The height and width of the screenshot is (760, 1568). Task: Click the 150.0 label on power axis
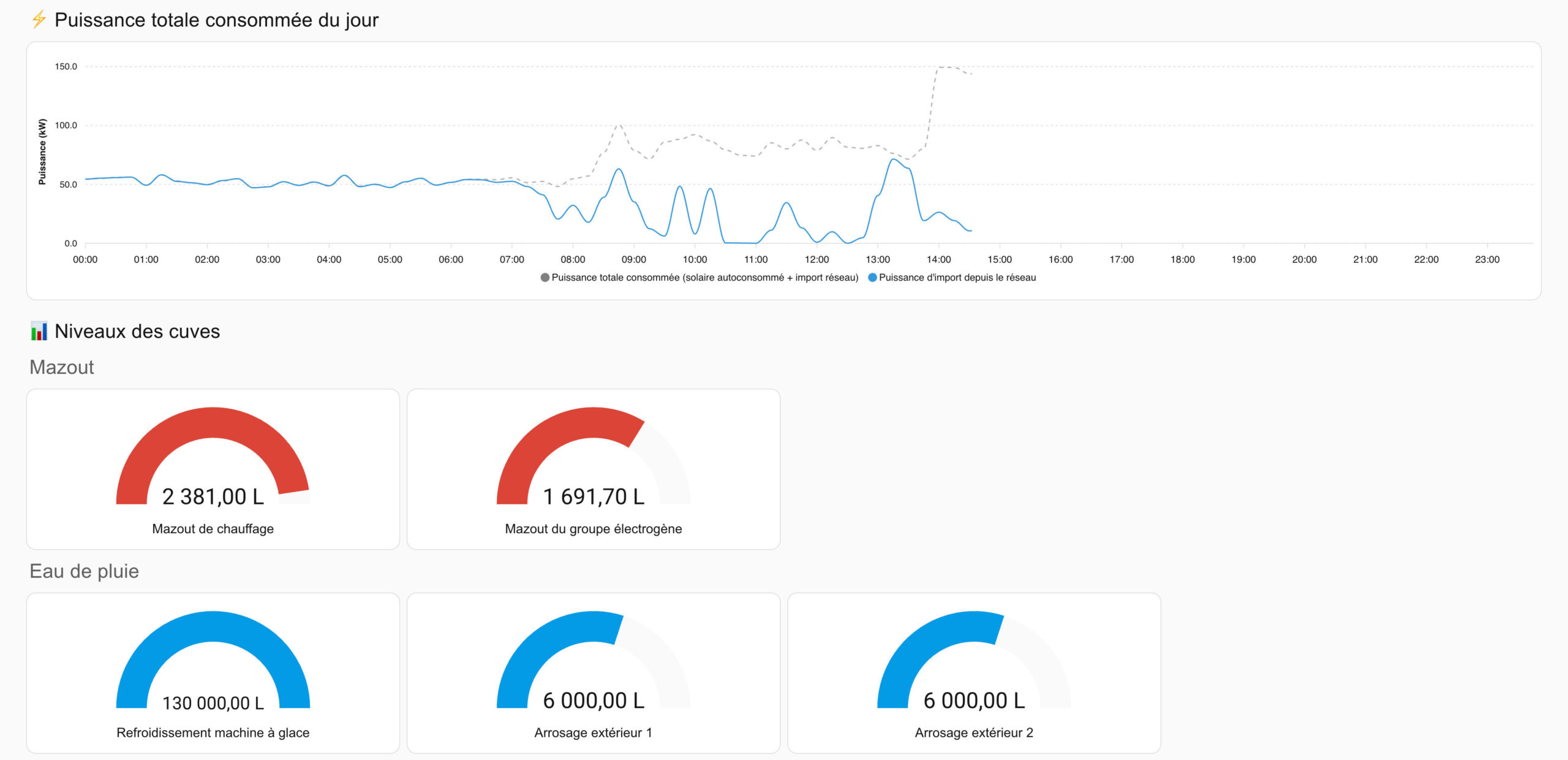pos(66,66)
